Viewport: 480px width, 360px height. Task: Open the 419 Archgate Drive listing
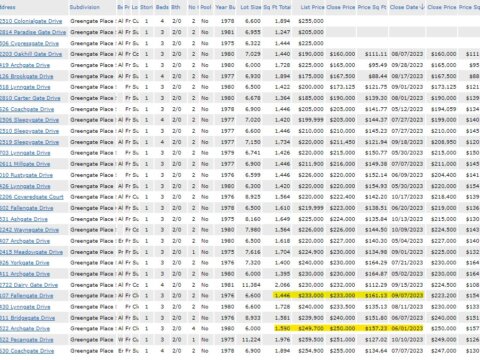click(25, 65)
